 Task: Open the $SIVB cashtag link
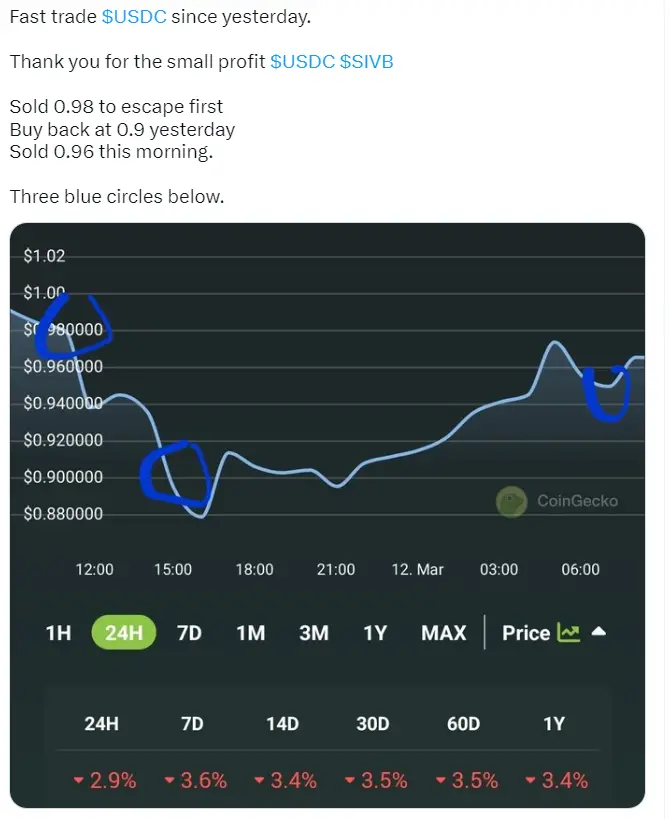(366, 62)
